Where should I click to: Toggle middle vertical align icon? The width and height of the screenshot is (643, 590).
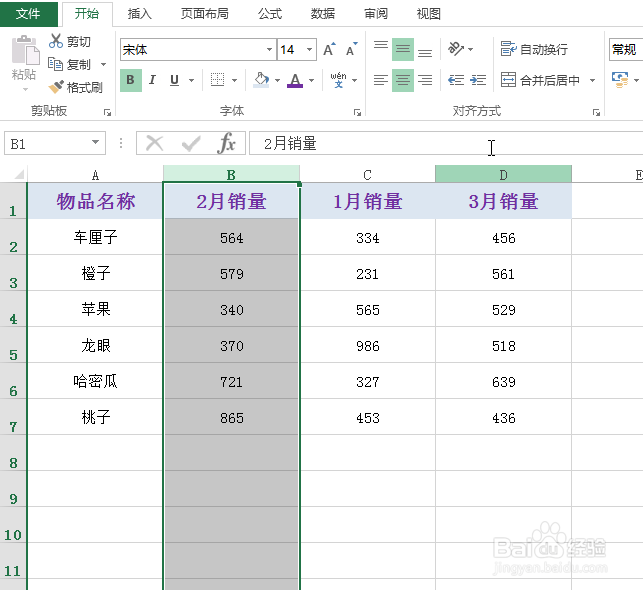tap(403, 50)
